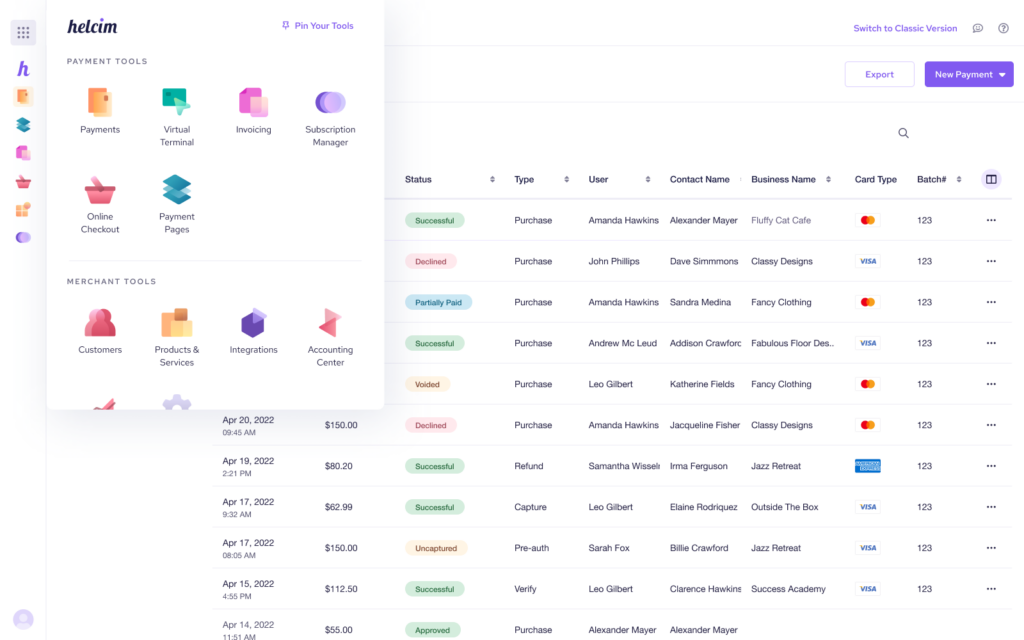
Task: Click contact name Jacqueline Fisher
Action: 705,425
